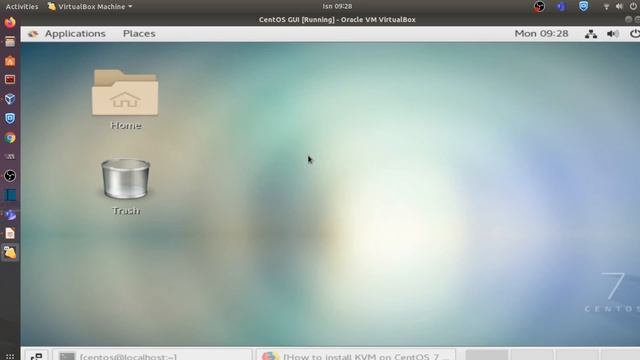Show applications grid in Ubuntu dock
640x360 pixels.
click(10, 356)
